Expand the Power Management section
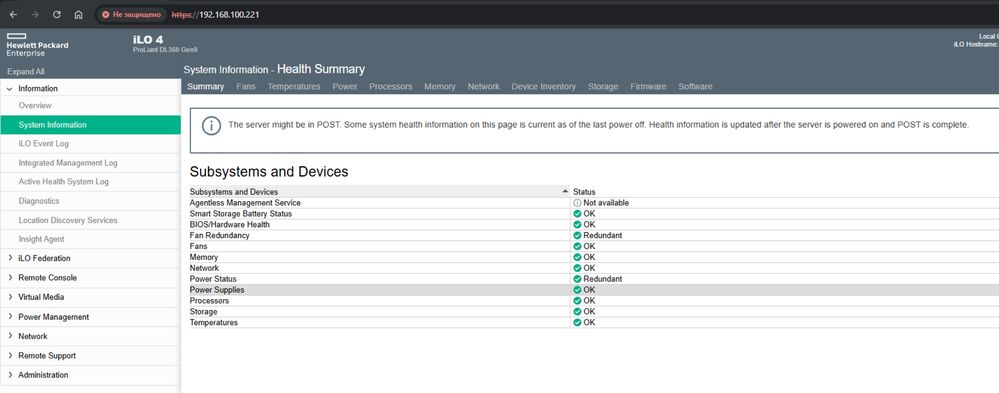 click(10, 317)
